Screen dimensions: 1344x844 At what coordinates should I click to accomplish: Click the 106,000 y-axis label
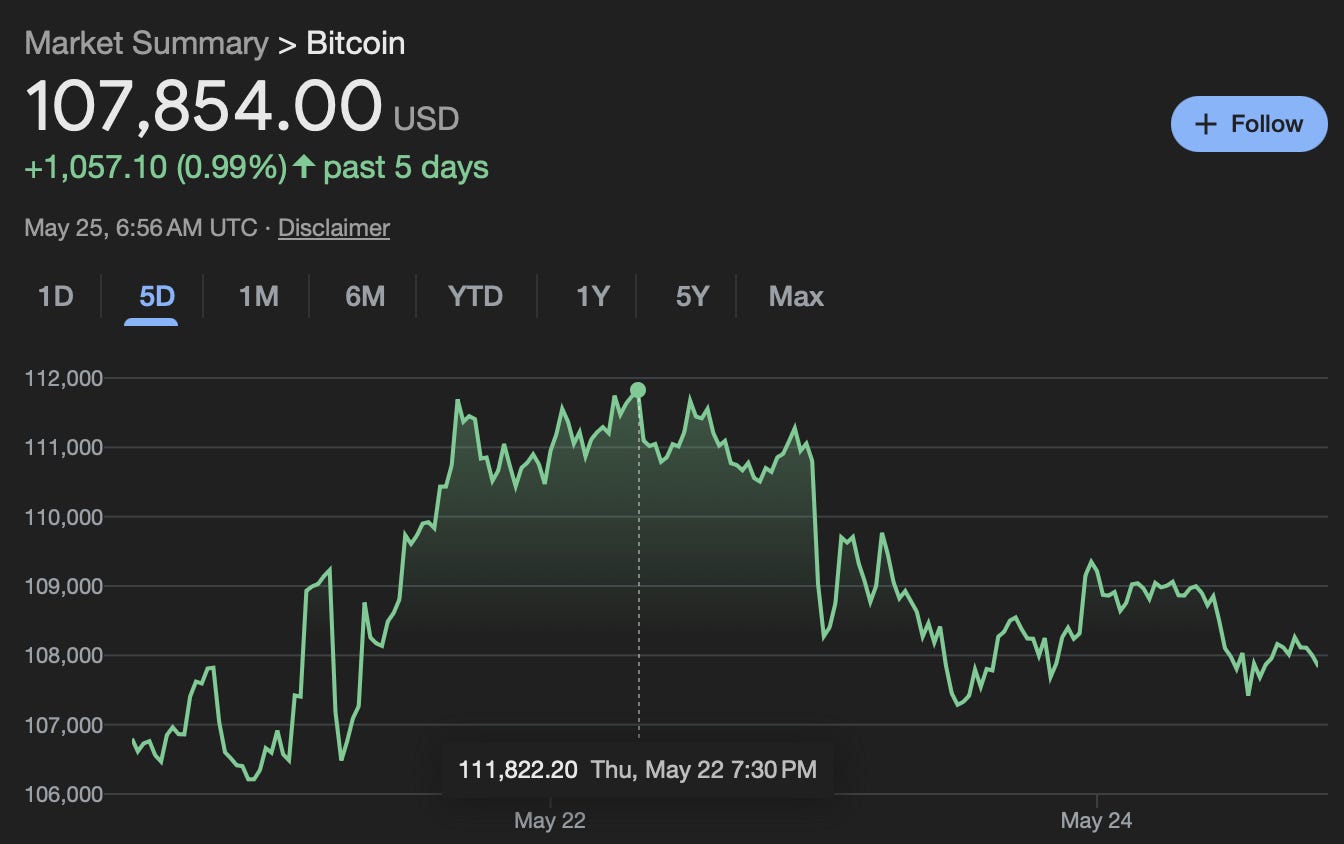pyautogui.click(x=64, y=794)
